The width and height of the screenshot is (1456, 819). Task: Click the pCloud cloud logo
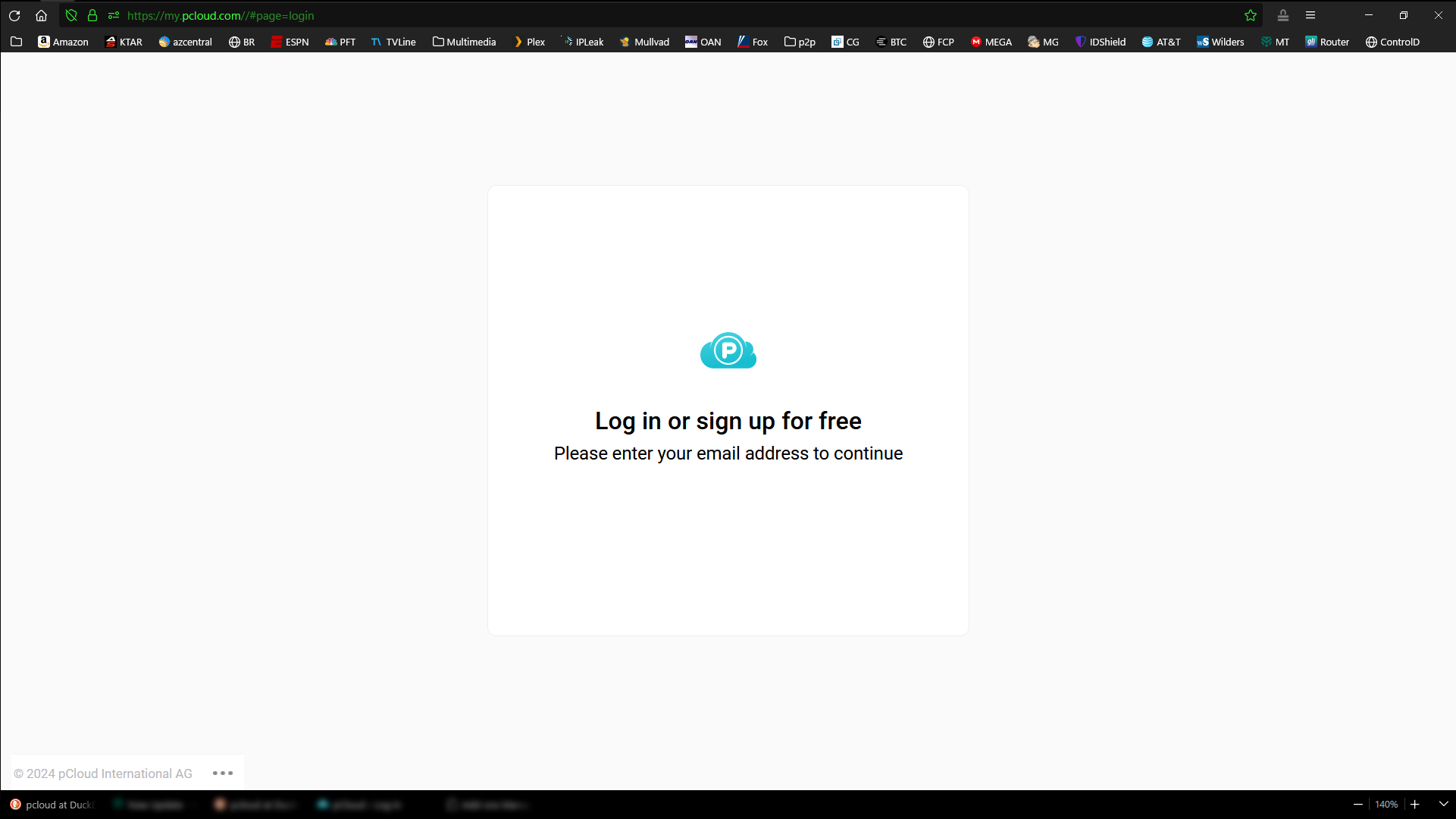(728, 350)
